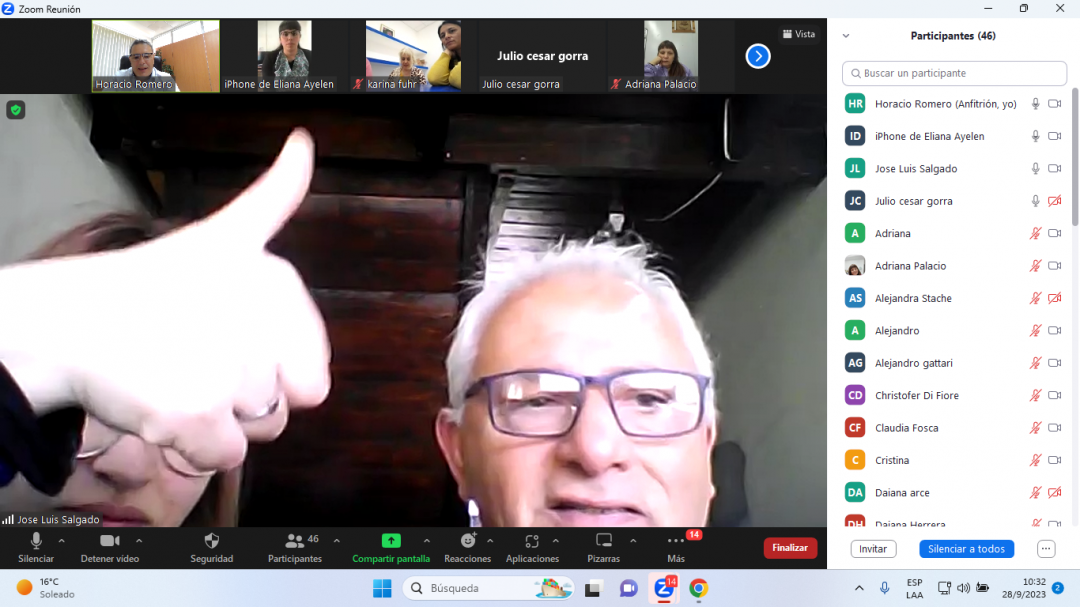Click Christofer Di Fiore's camera icon
This screenshot has width=1080, height=607.
tap(1055, 395)
